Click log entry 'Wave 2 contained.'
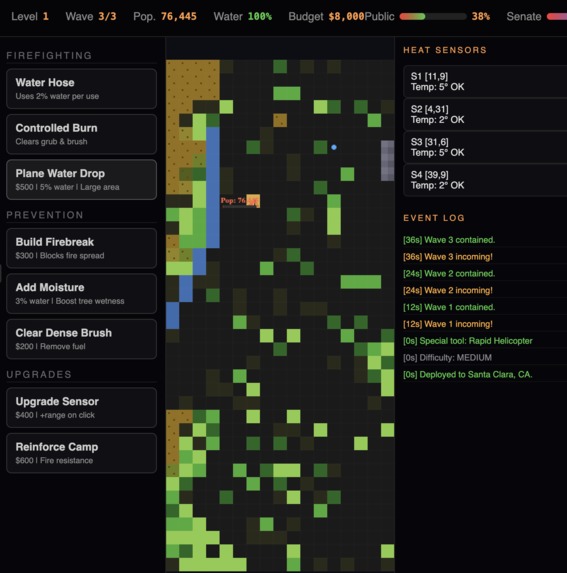The height and width of the screenshot is (573, 567). pyautogui.click(x=449, y=273)
